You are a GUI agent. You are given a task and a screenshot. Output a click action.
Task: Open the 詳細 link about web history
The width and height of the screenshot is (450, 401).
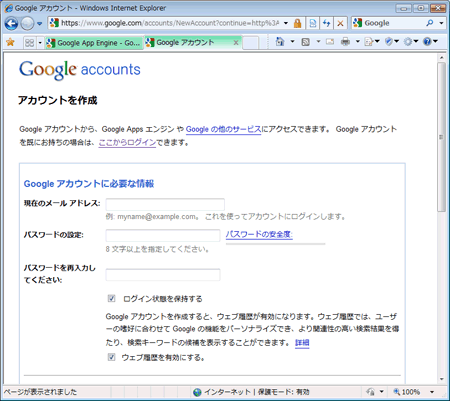click(x=302, y=343)
